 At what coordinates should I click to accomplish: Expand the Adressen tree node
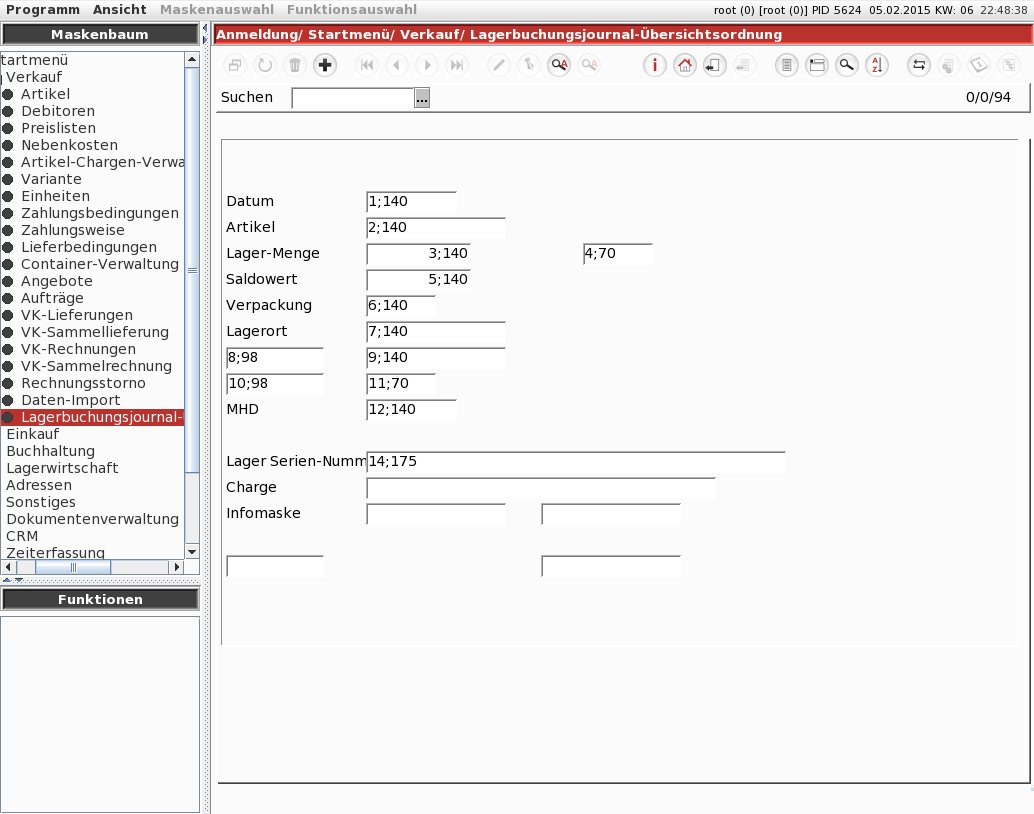(39, 485)
